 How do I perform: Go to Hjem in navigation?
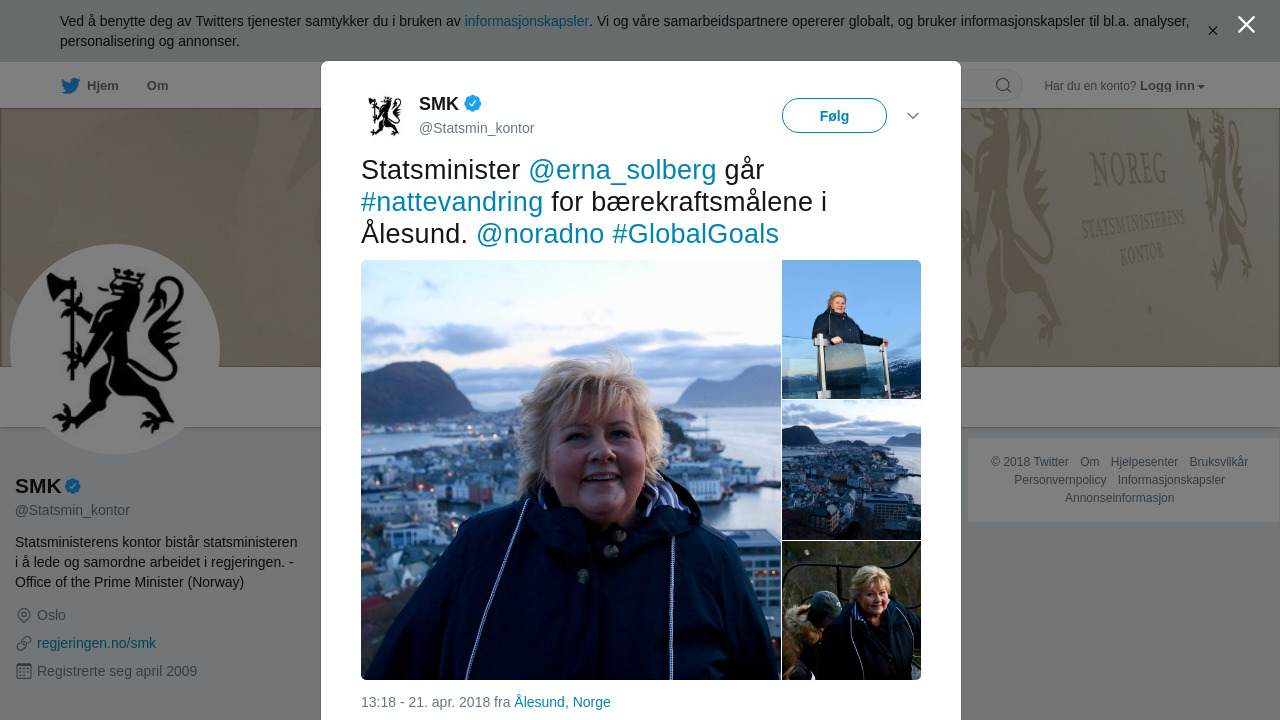pos(102,86)
